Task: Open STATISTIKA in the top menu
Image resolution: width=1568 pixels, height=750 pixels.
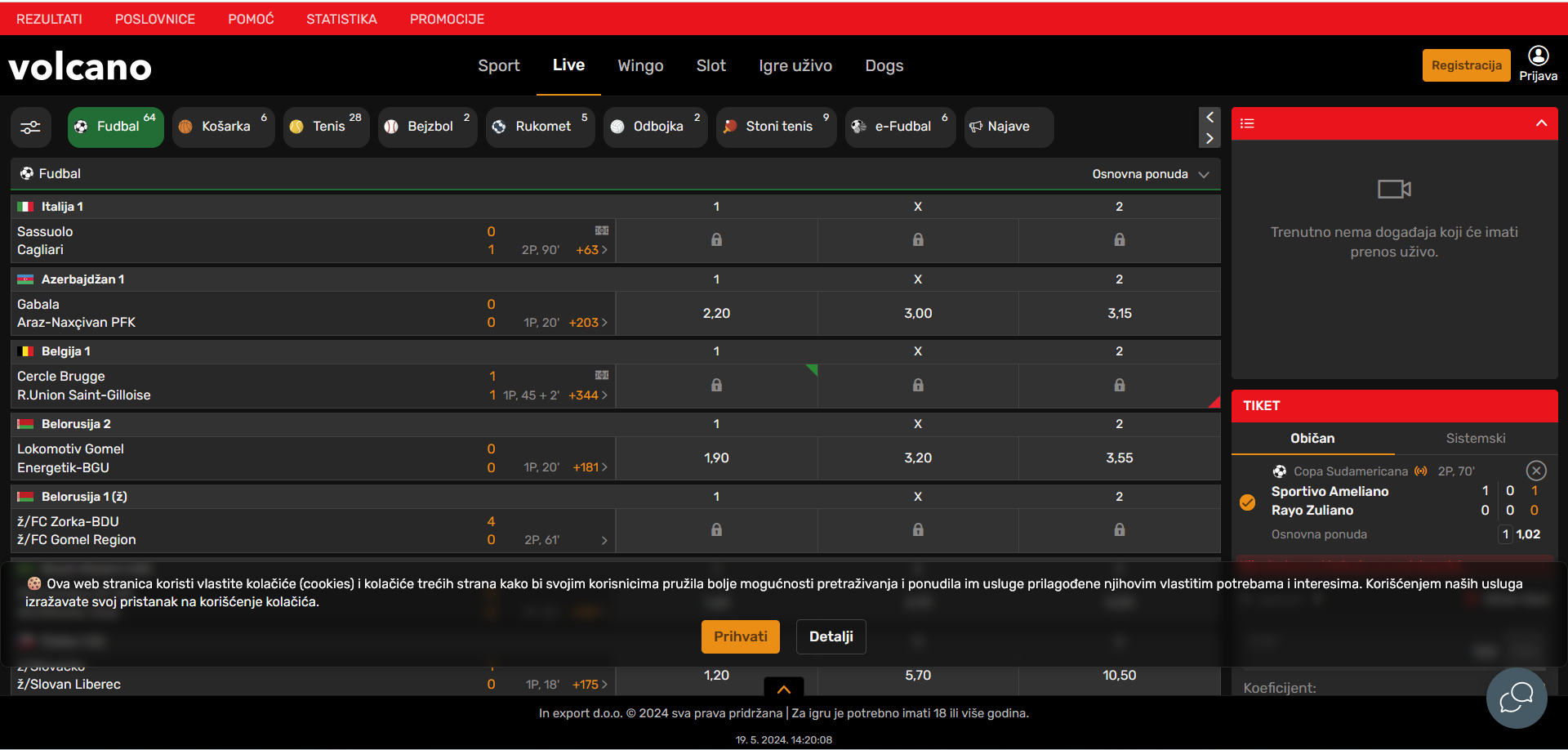Action: 341,19
